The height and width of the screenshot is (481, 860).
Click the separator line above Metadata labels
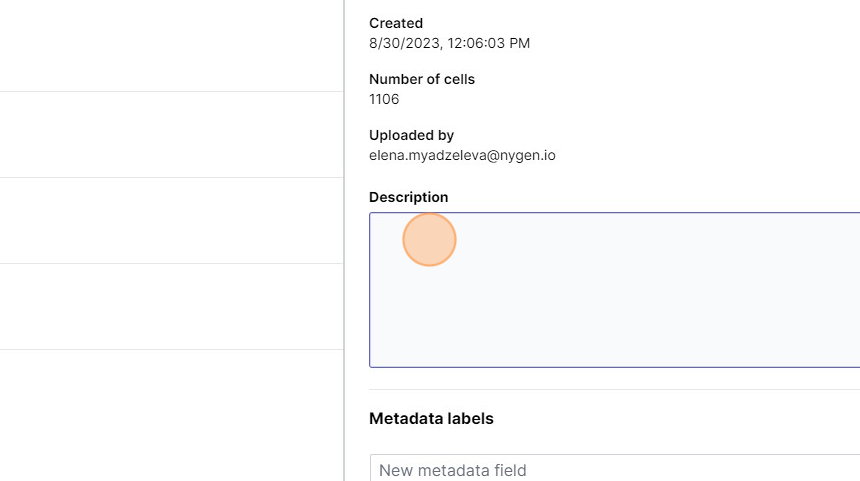[614, 389]
